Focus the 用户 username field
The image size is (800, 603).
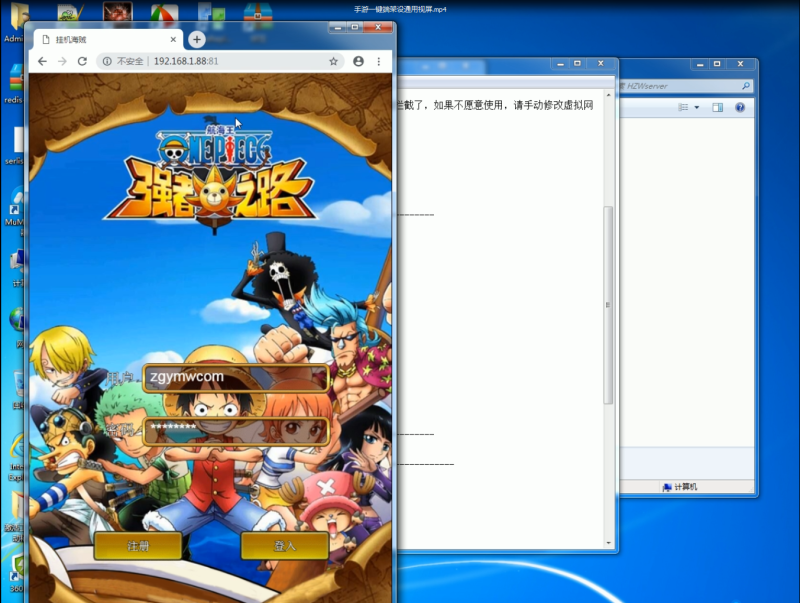236,378
